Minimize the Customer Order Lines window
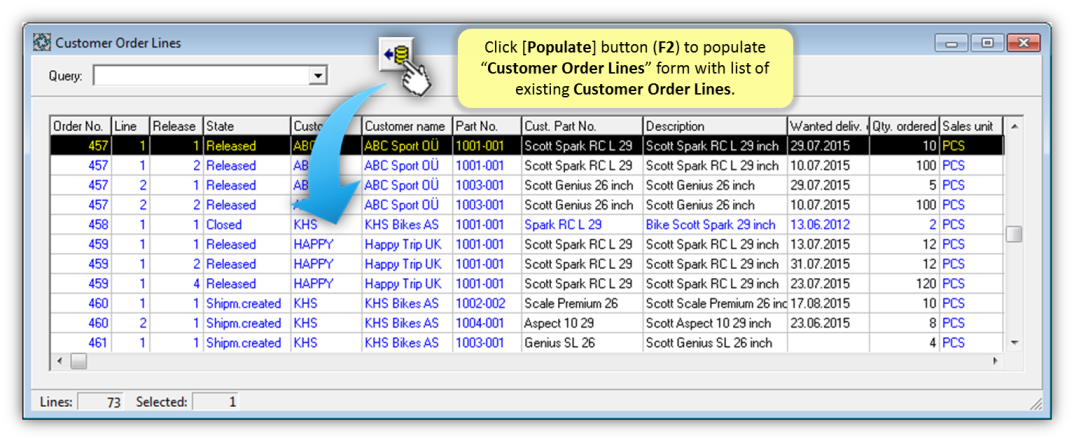 pos(951,43)
